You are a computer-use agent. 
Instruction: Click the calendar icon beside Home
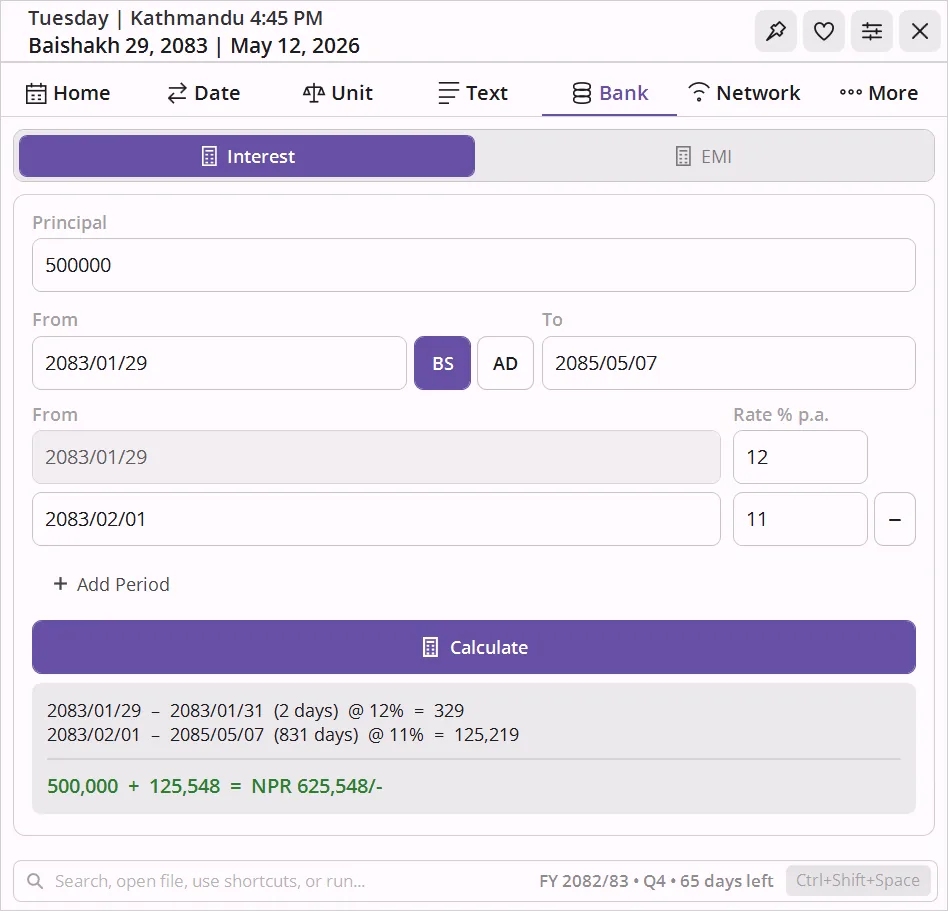(36, 94)
